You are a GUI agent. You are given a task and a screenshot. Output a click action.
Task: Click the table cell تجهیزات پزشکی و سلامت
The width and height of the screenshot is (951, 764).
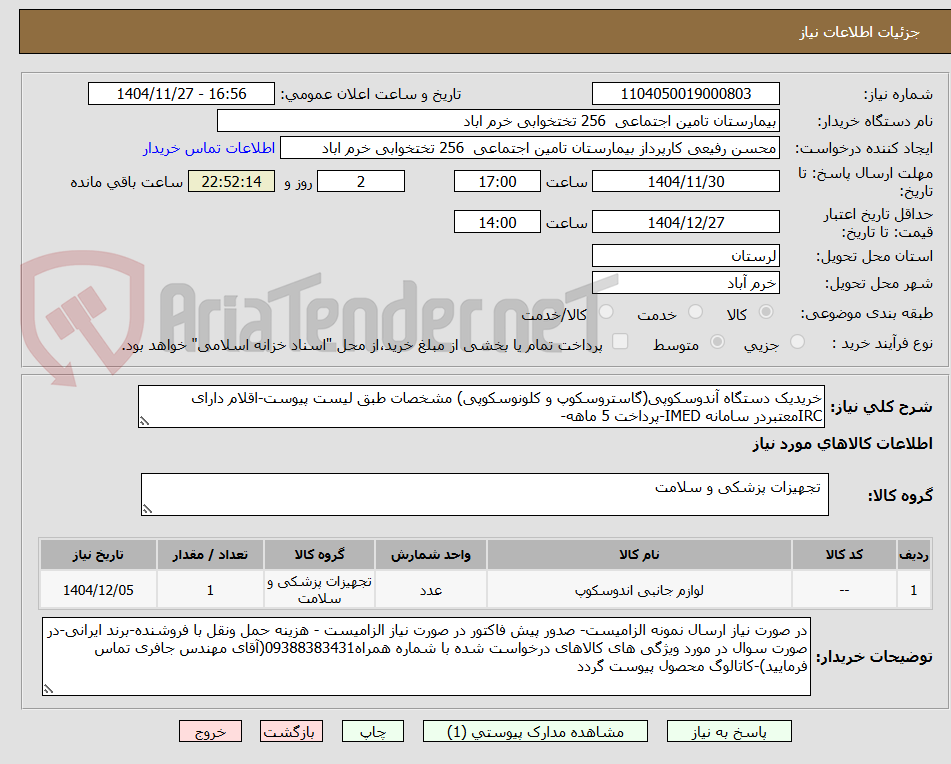click(319, 590)
